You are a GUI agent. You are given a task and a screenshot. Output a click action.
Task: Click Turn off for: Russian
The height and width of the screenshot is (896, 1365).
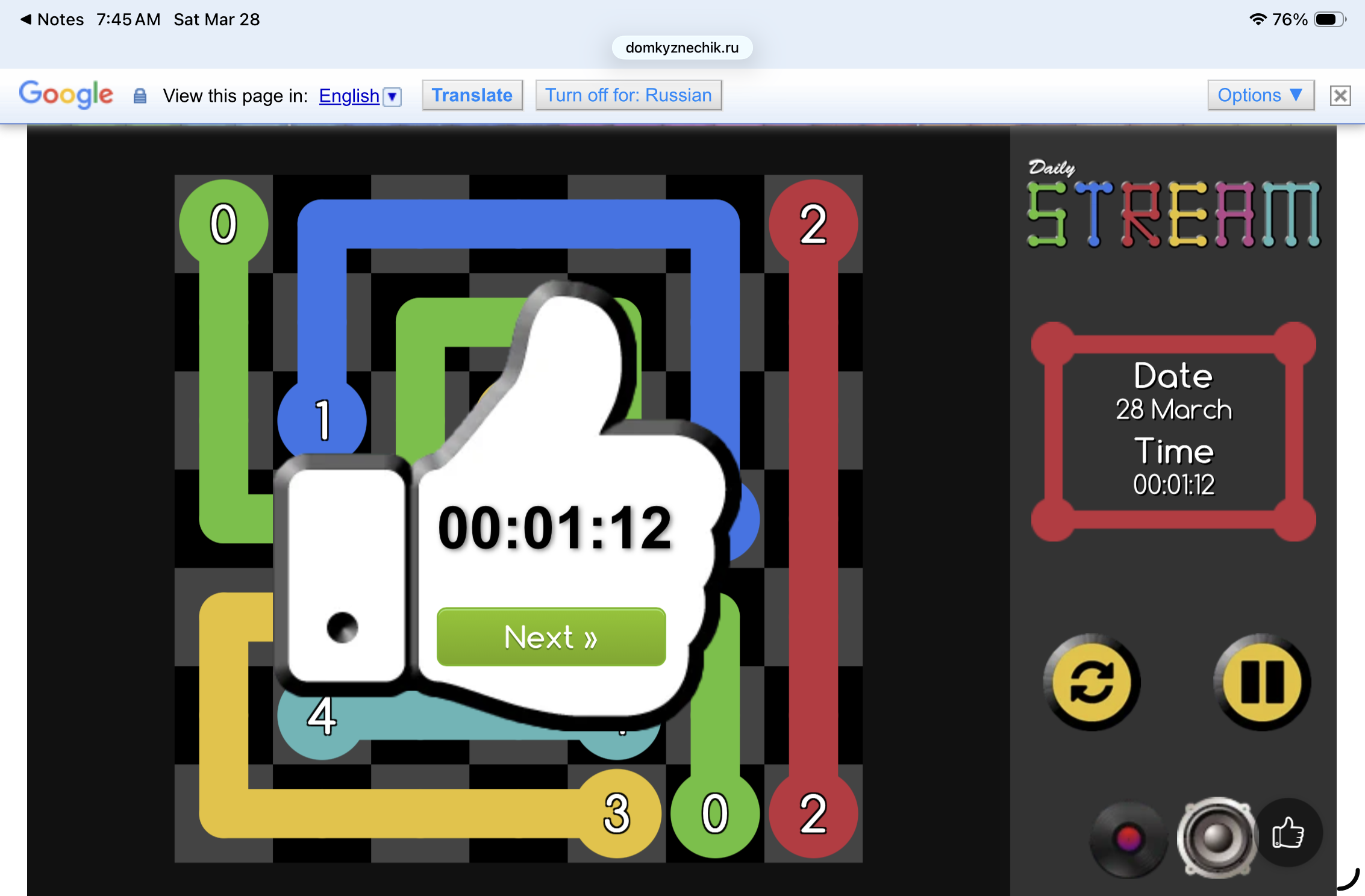coord(628,95)
